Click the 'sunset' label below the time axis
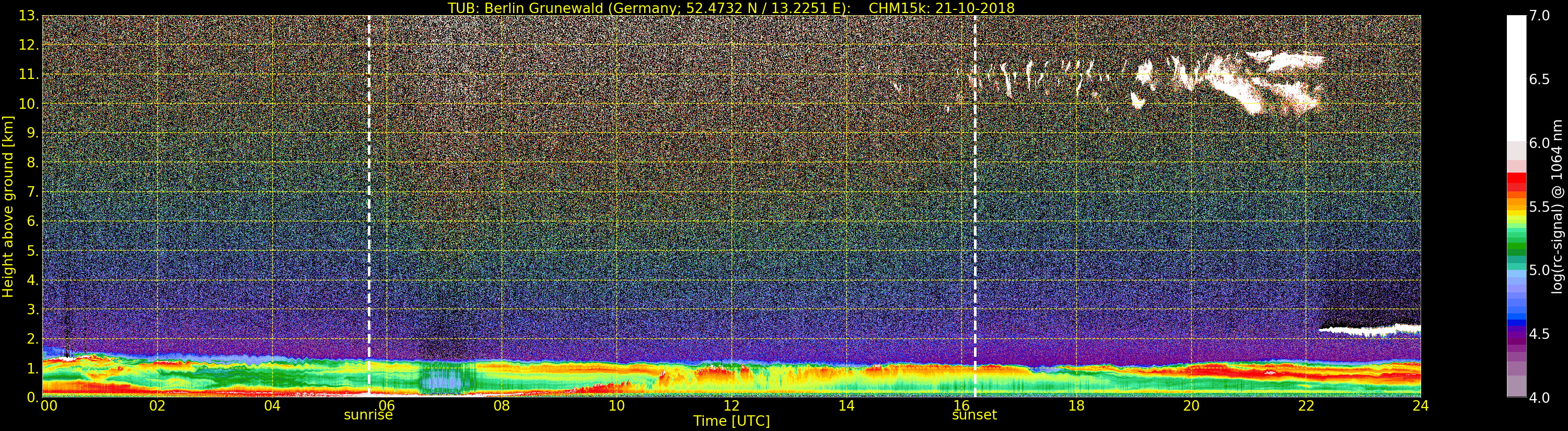 [974, 415]
